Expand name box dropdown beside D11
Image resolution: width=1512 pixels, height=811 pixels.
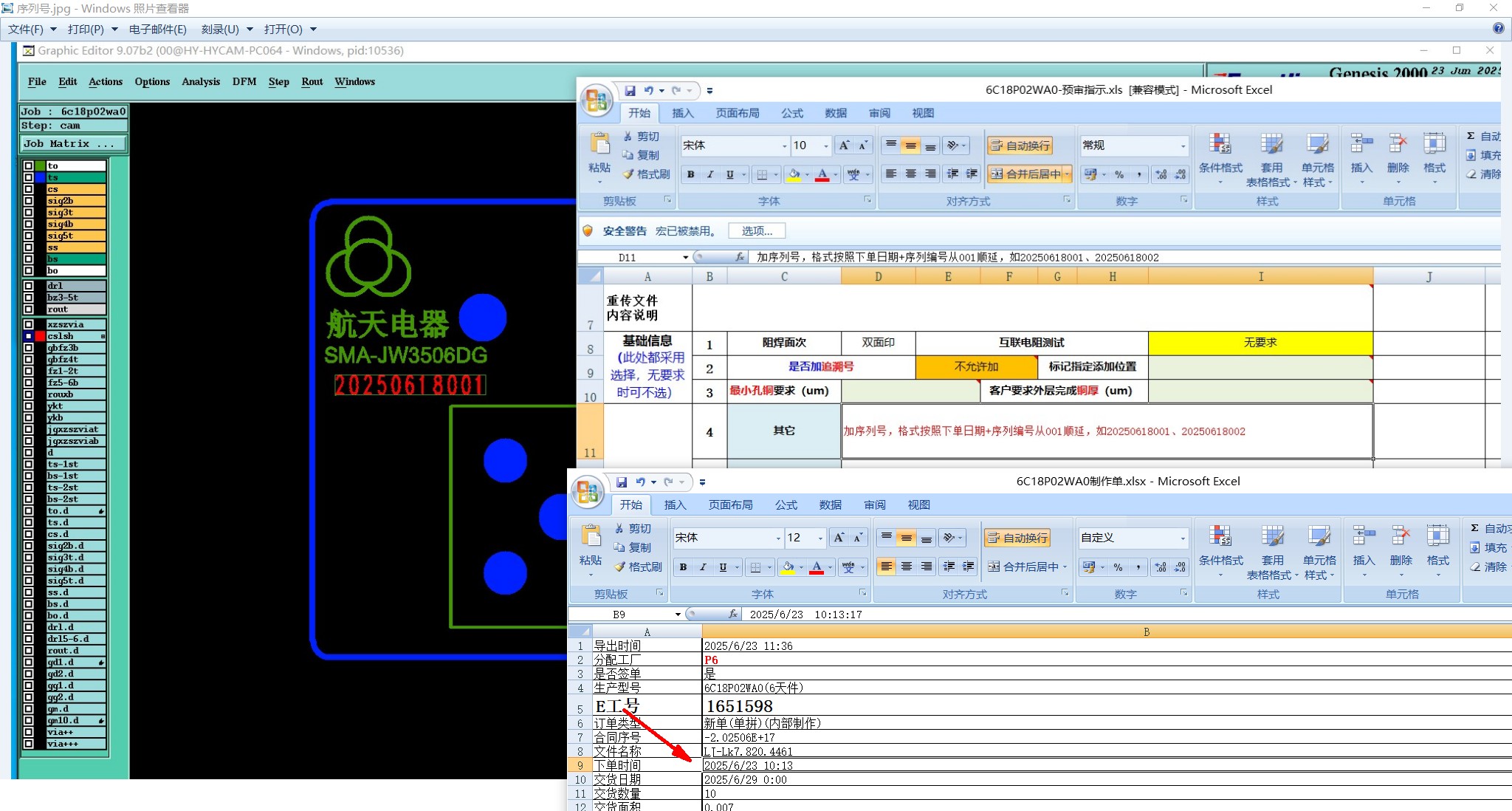[685, 258]
